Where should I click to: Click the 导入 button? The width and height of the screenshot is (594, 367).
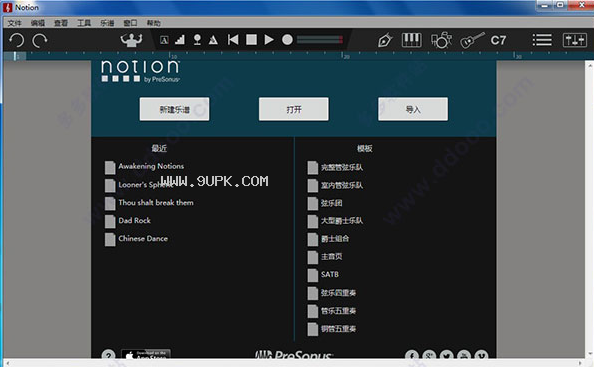[x=413, y=109]
